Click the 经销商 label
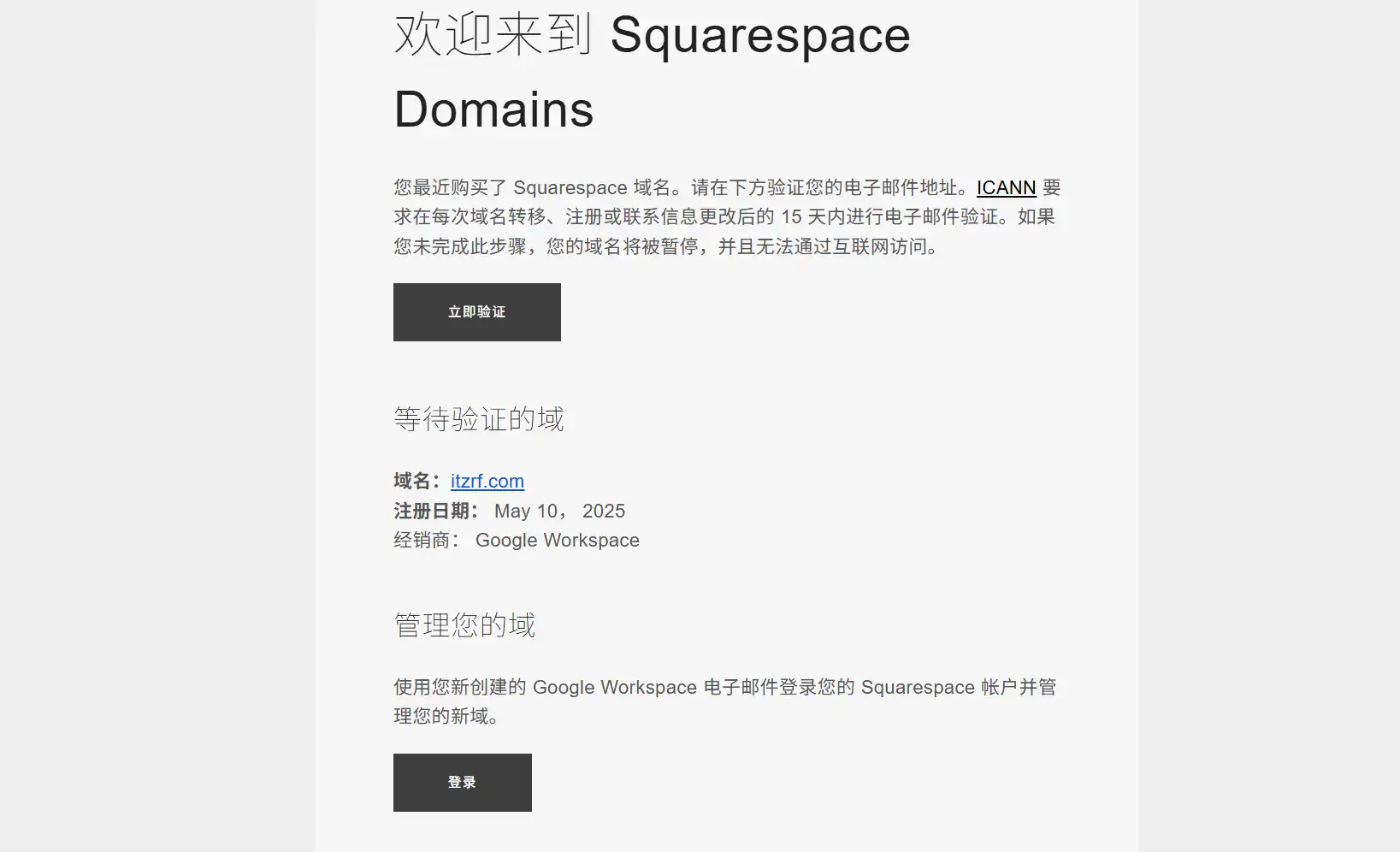 (427, 540)
